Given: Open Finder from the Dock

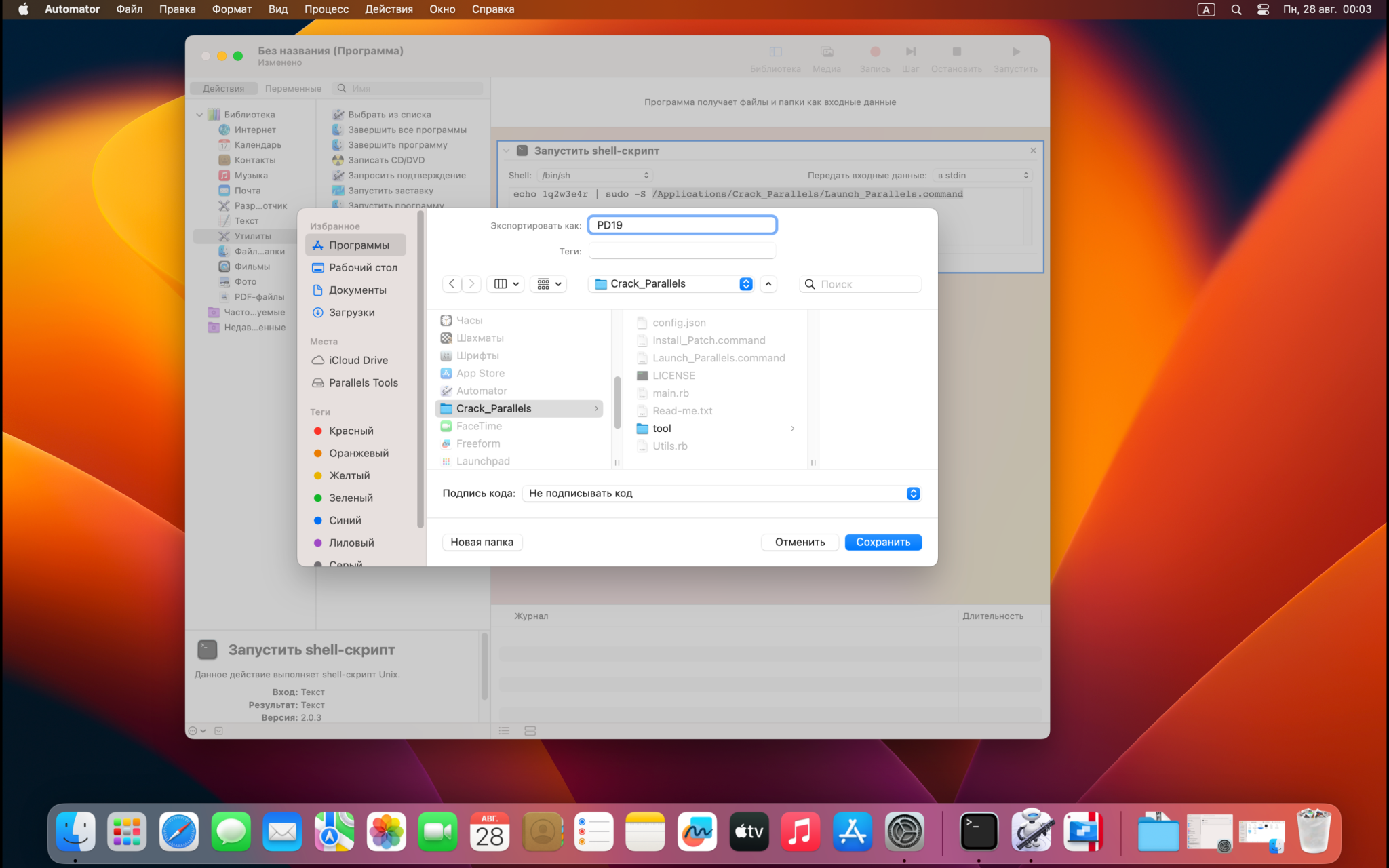Looking at the screenshot, I should click(75, 831).
